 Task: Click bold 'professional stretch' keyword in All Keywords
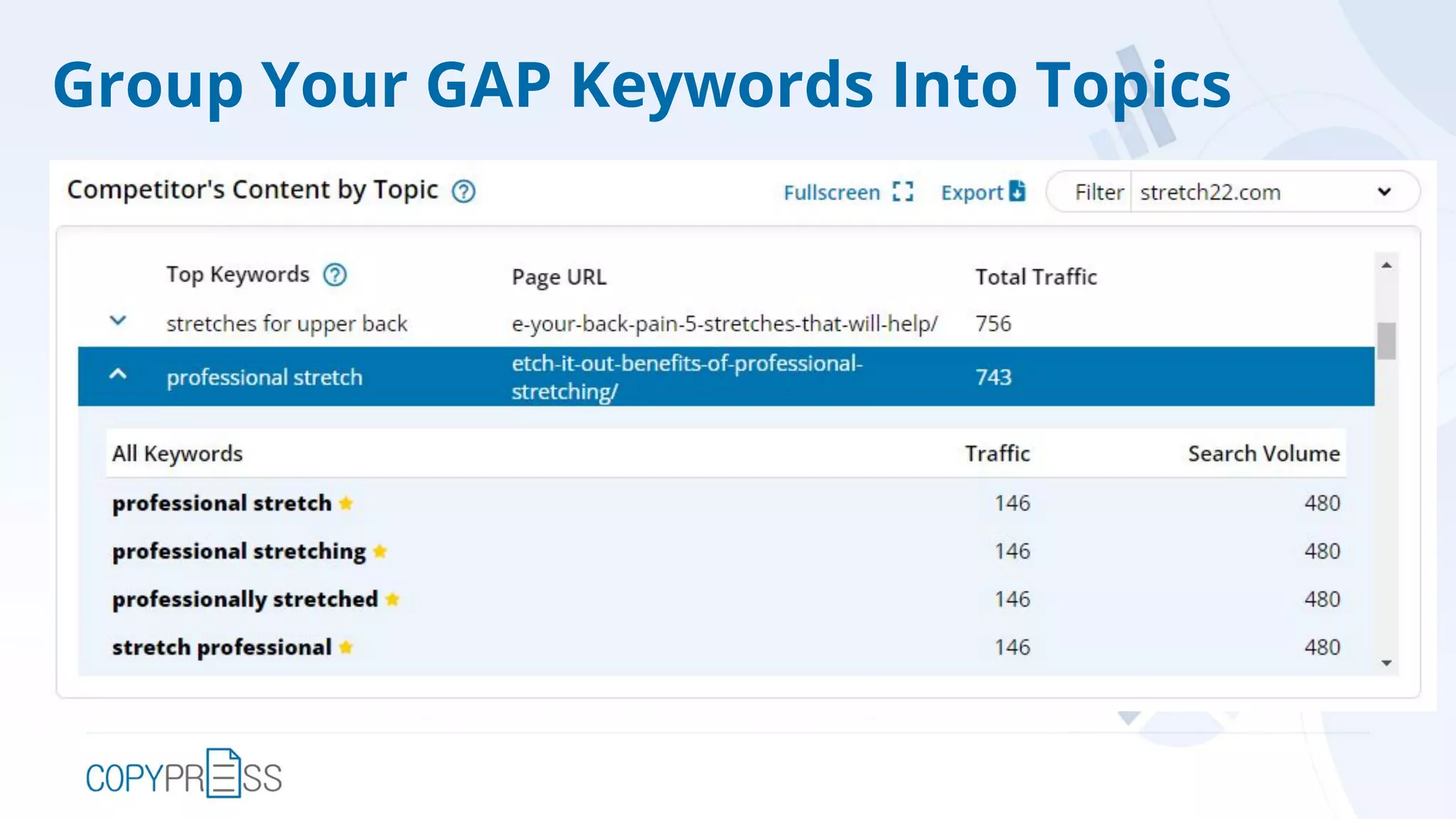pyautogui.click(x=222, y=503)
